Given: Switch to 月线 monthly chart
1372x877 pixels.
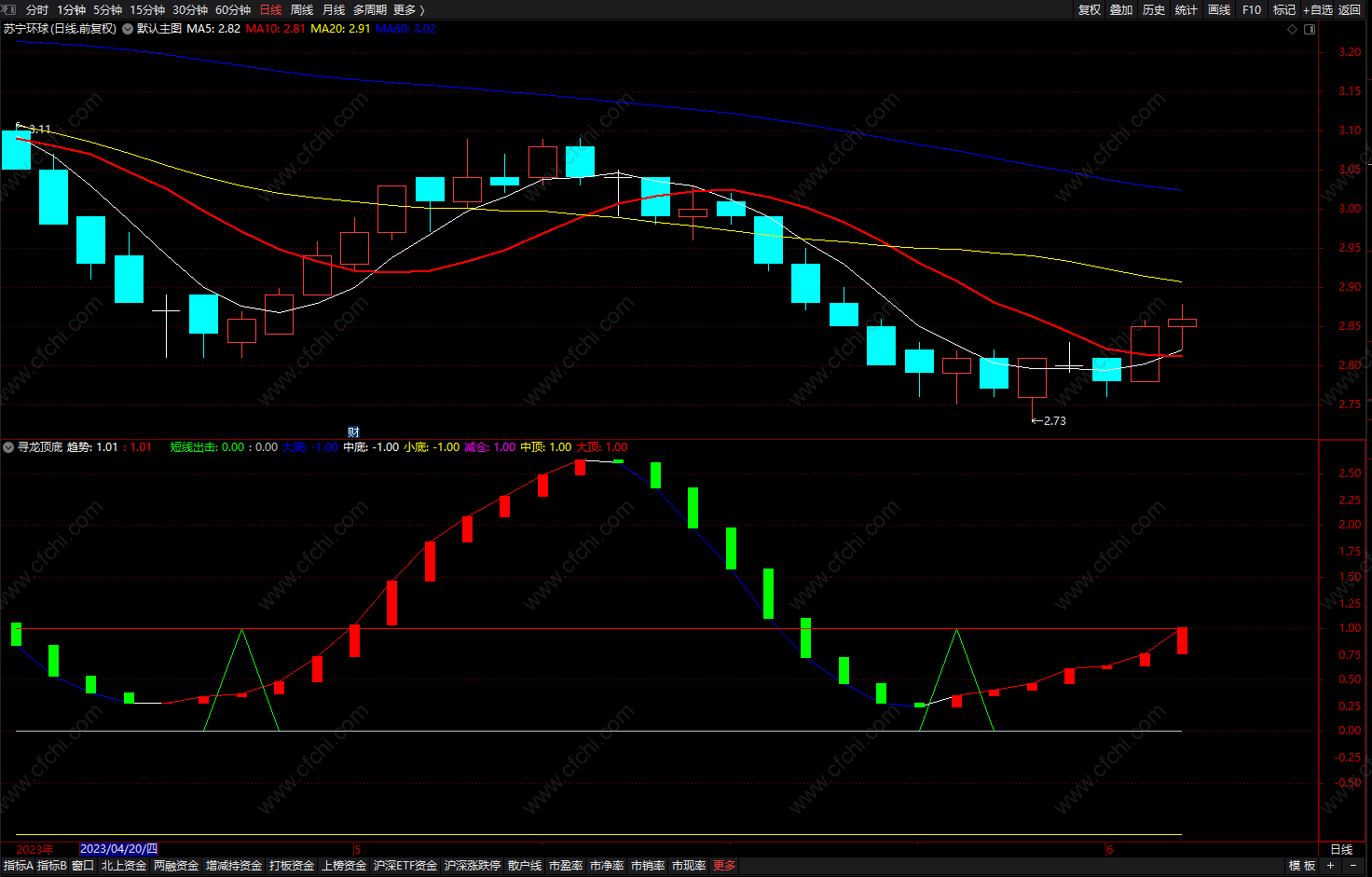Looking at the screenshot, I should [x=334, y=9].
